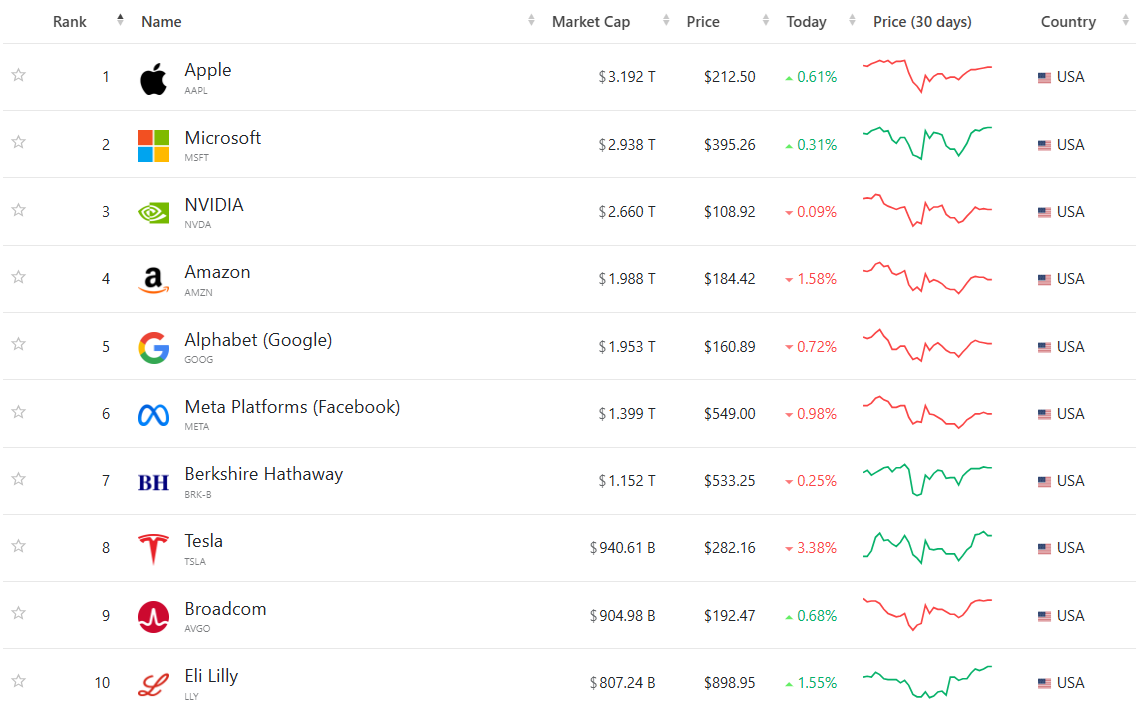Image resolution: width=1147 pixels, height=714 pixels.
Task: Sort by Price using the sort arrows
Action: 766,20
